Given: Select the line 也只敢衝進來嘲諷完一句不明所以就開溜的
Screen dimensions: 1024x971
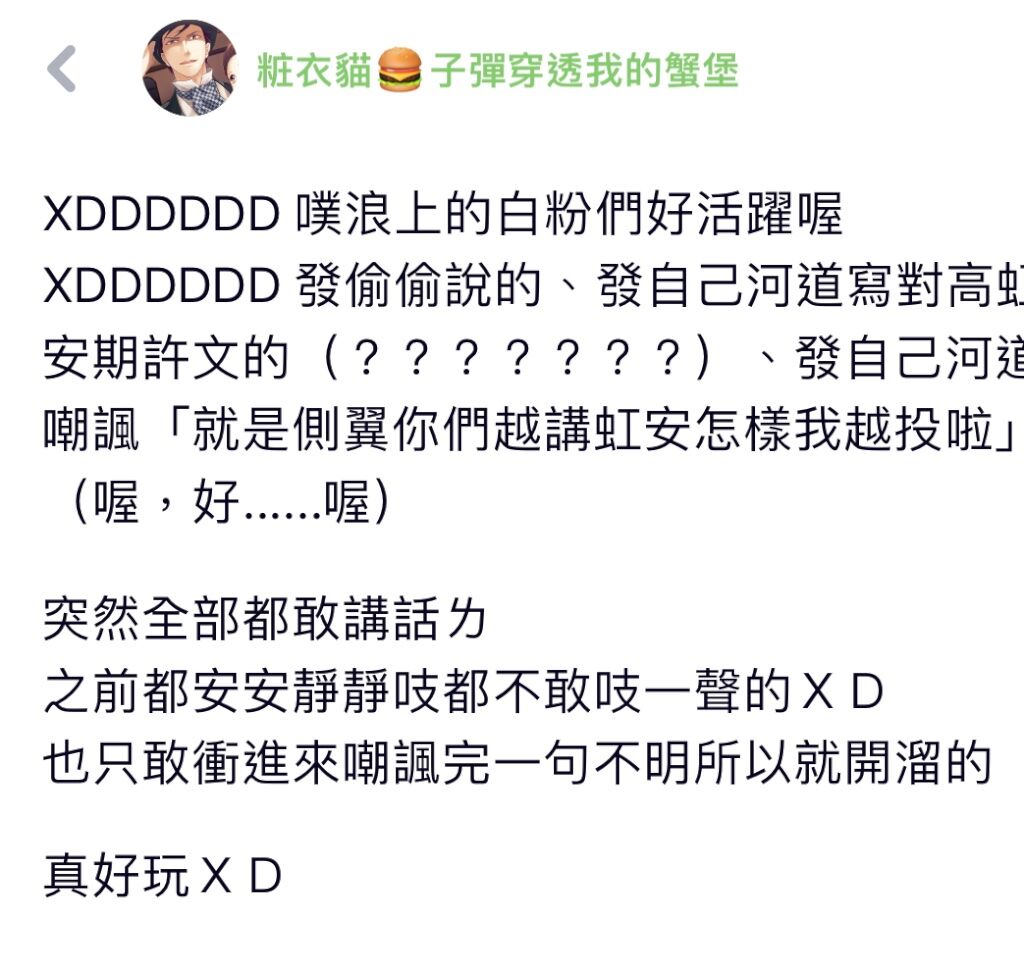Looking at the screenshot, I should [518, 763].
